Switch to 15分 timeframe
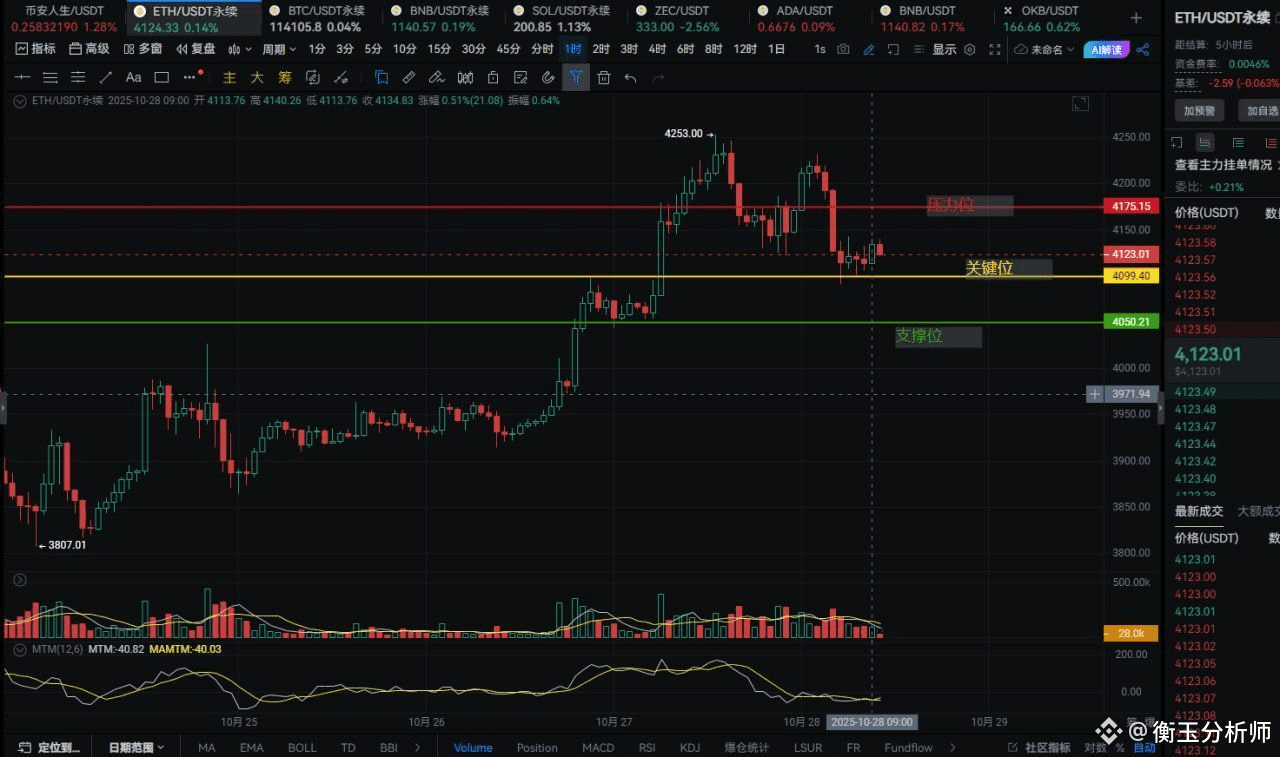Screen dimensions: 1280x757 [439, 49]
